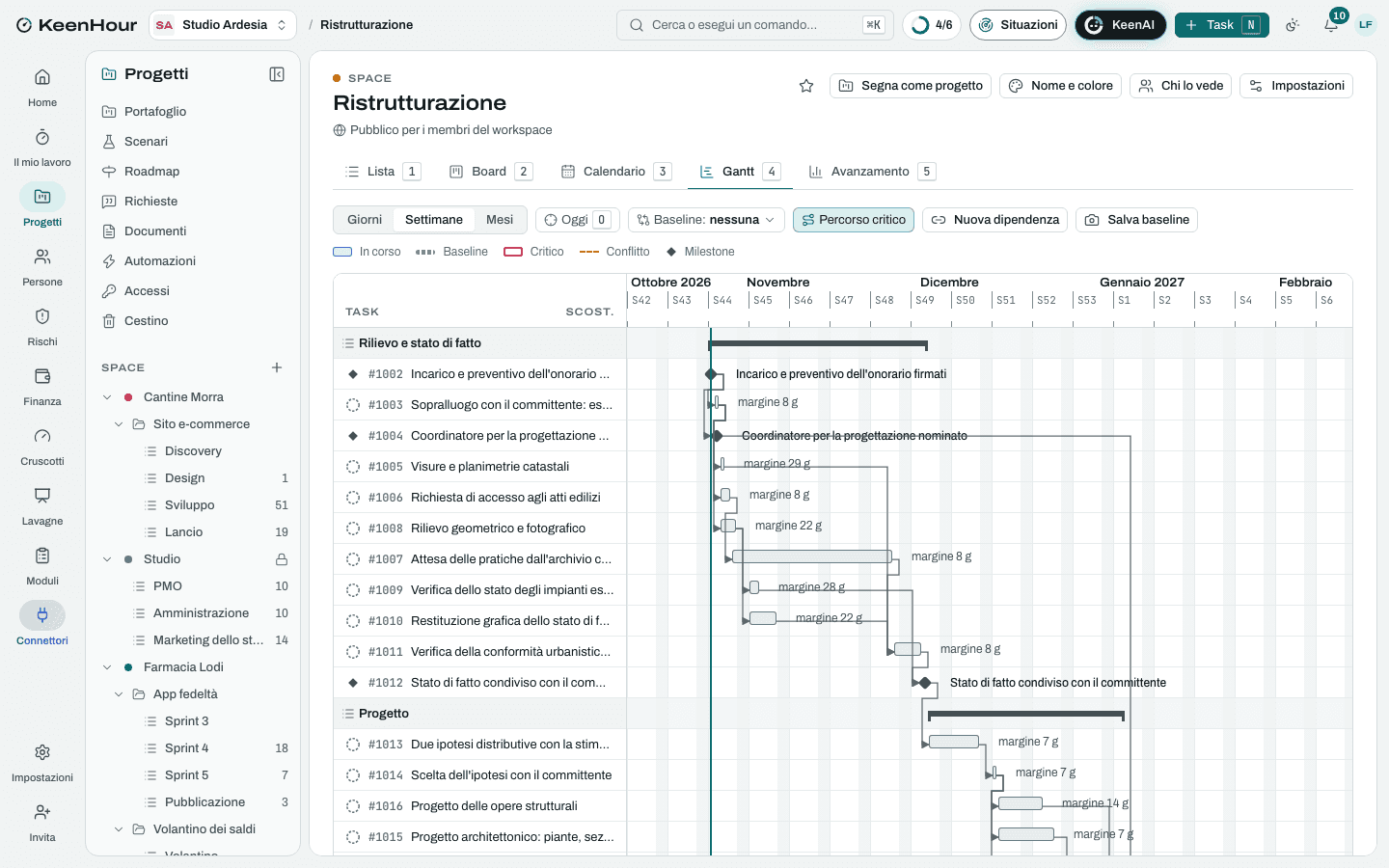Switch to the Avanzamento tab

click(872, 172)
